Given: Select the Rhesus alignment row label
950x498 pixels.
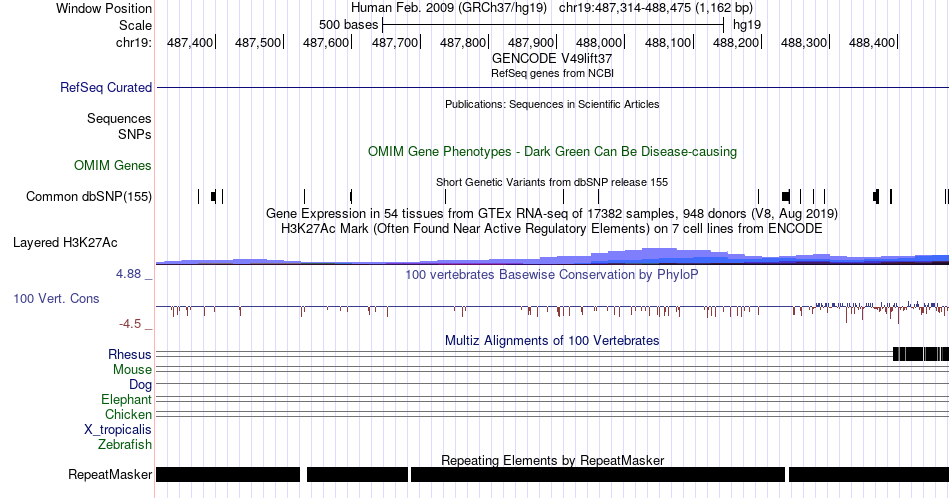Looking at the screenshot, I should point(130,354).
